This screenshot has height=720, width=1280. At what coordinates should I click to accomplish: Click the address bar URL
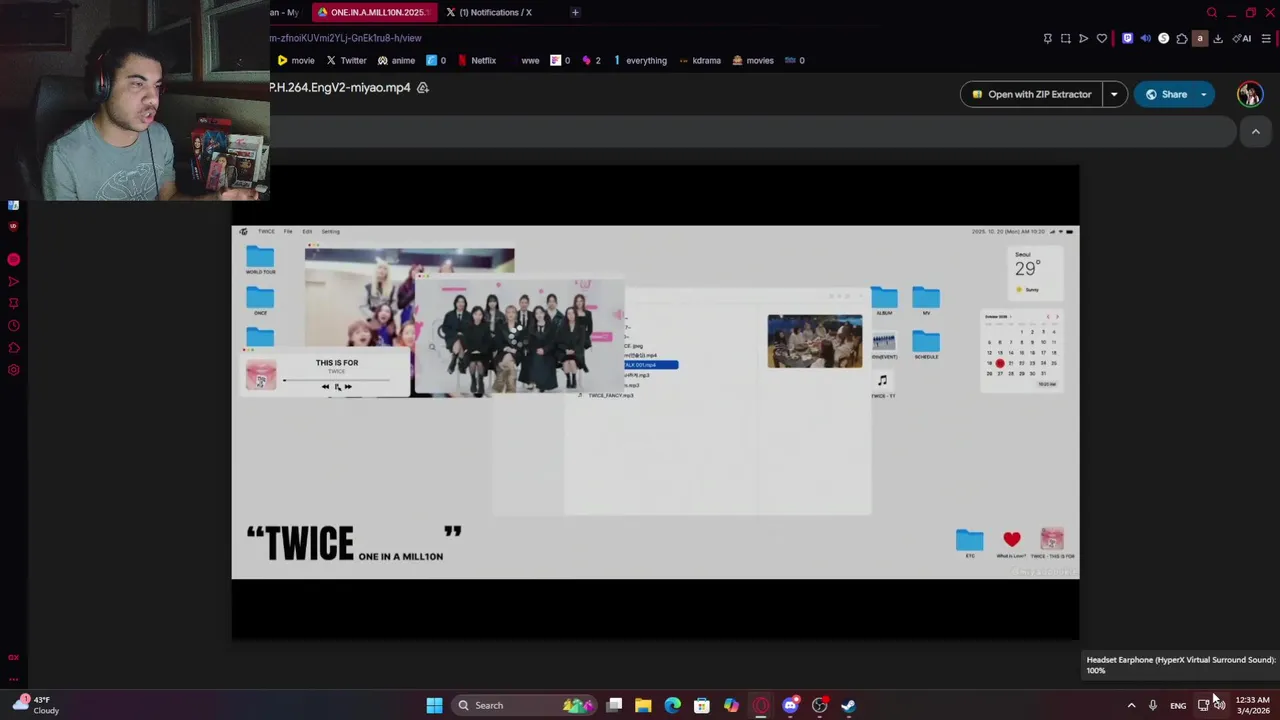coord(345,38)
